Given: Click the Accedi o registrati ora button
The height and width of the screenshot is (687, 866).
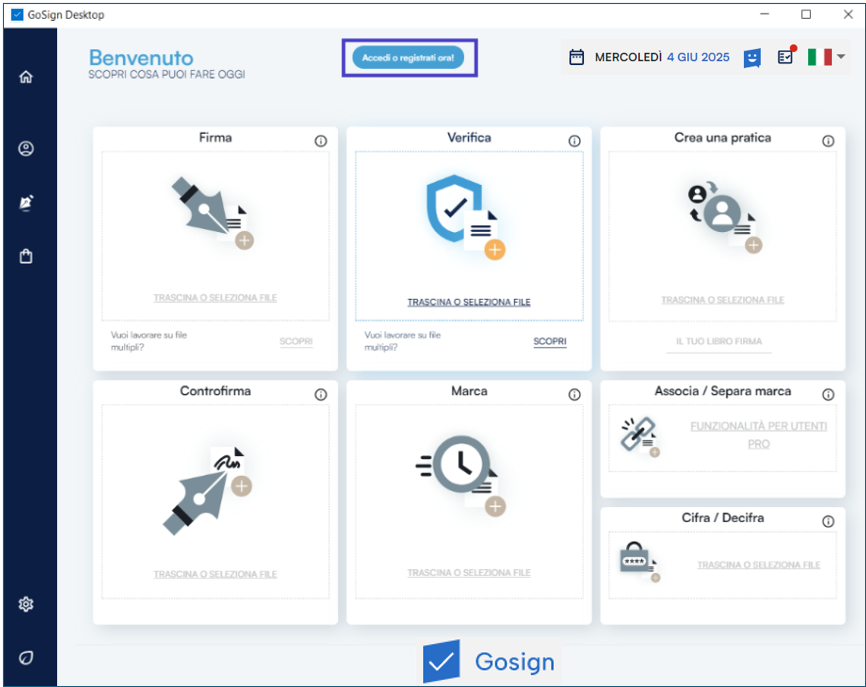Looking at the screenshot, I should [408, 58].
